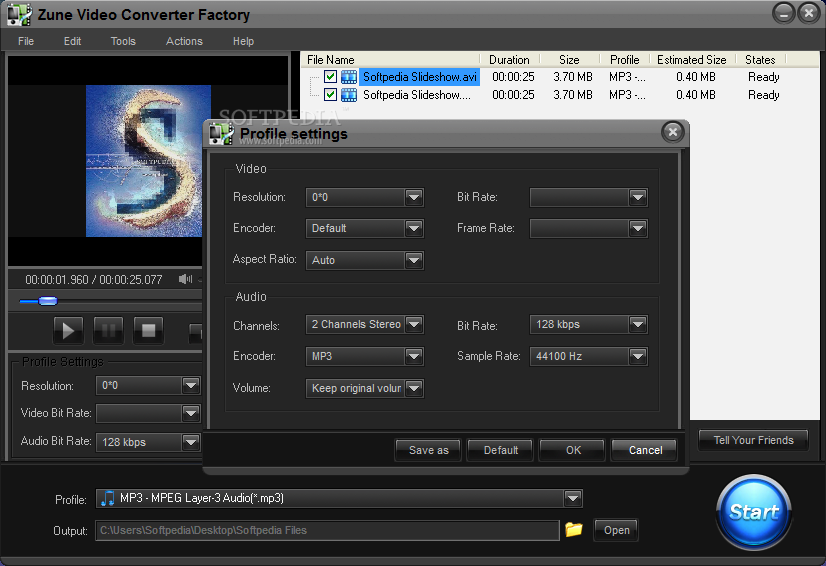Open Audio Bit Rate dropdown in left panel
This screenshot has height=566, width=826.
(191, 442)
